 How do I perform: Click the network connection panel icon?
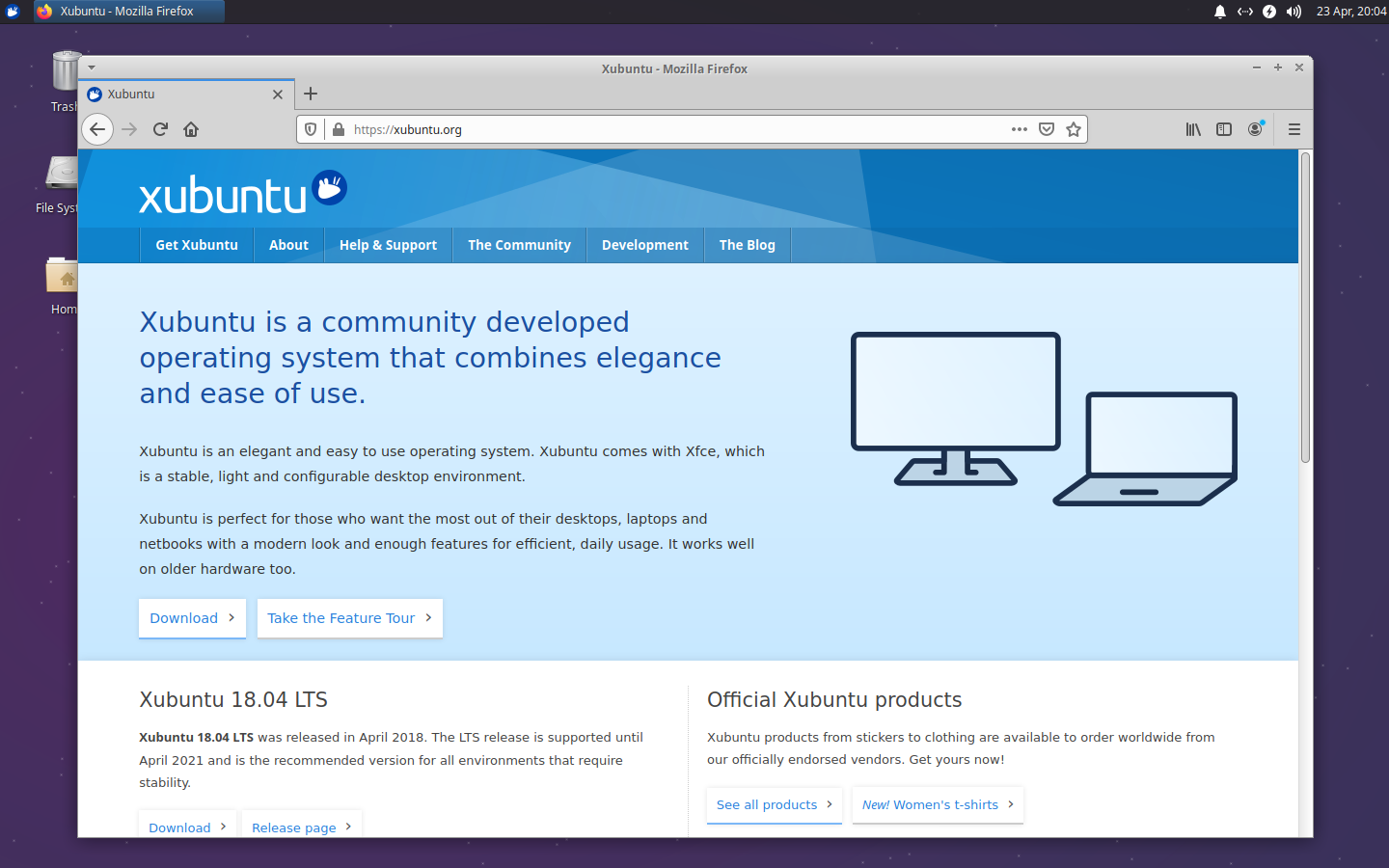(1245, 12)
